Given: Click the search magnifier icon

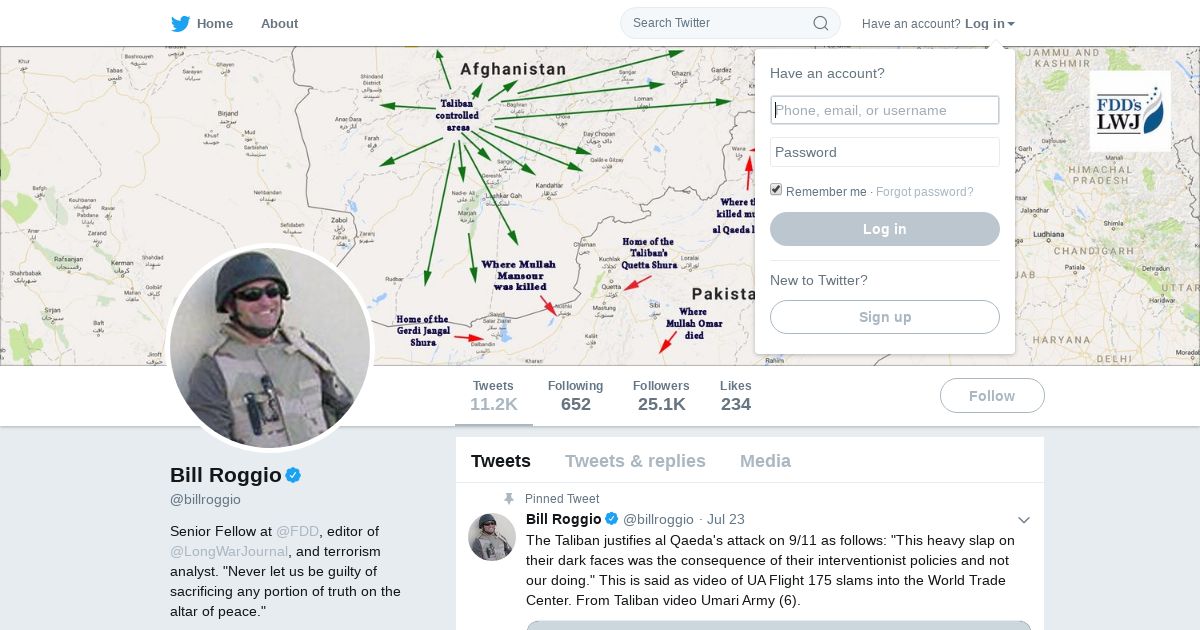Looking at the screenshot, I should click(x=820, y=23).
